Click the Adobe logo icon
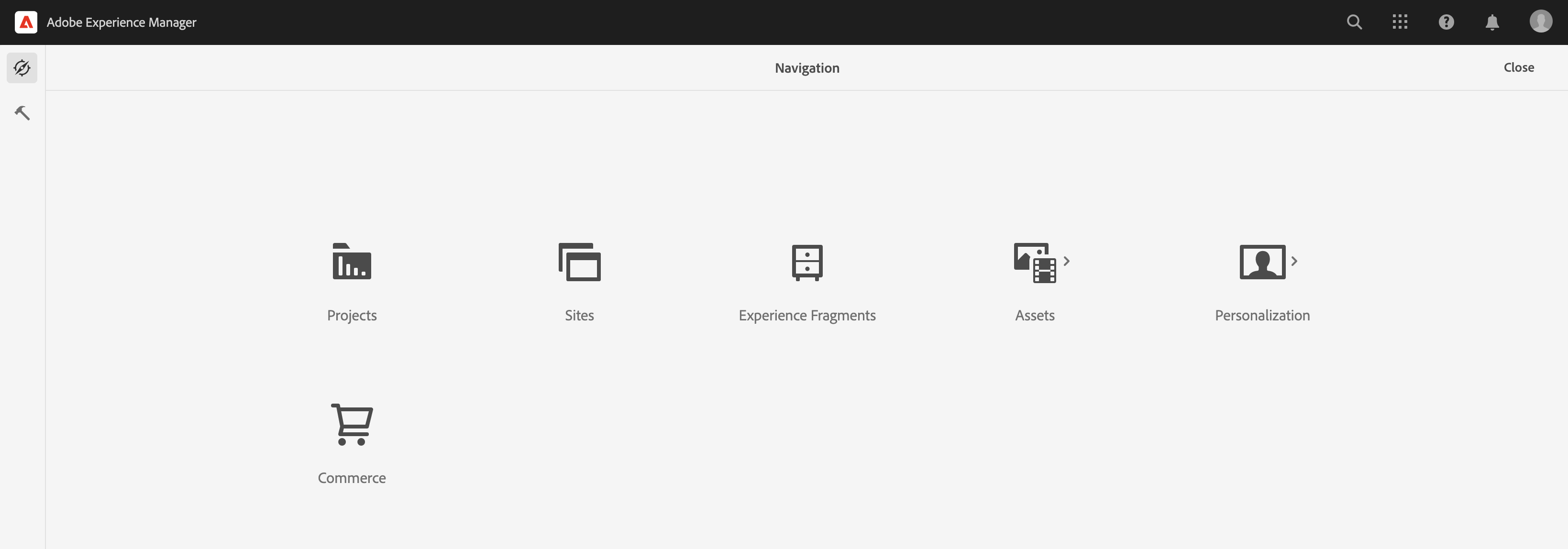The height and width of the screenshot is (549, 1568). pyautogui.click(x=25, y=22)
